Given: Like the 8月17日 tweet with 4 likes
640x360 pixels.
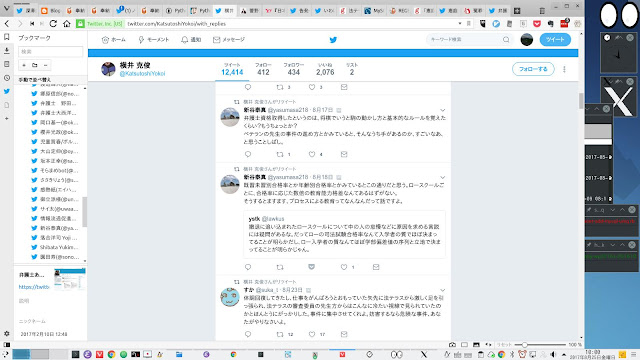Looking at the screenshot, I should pos(312,154).
